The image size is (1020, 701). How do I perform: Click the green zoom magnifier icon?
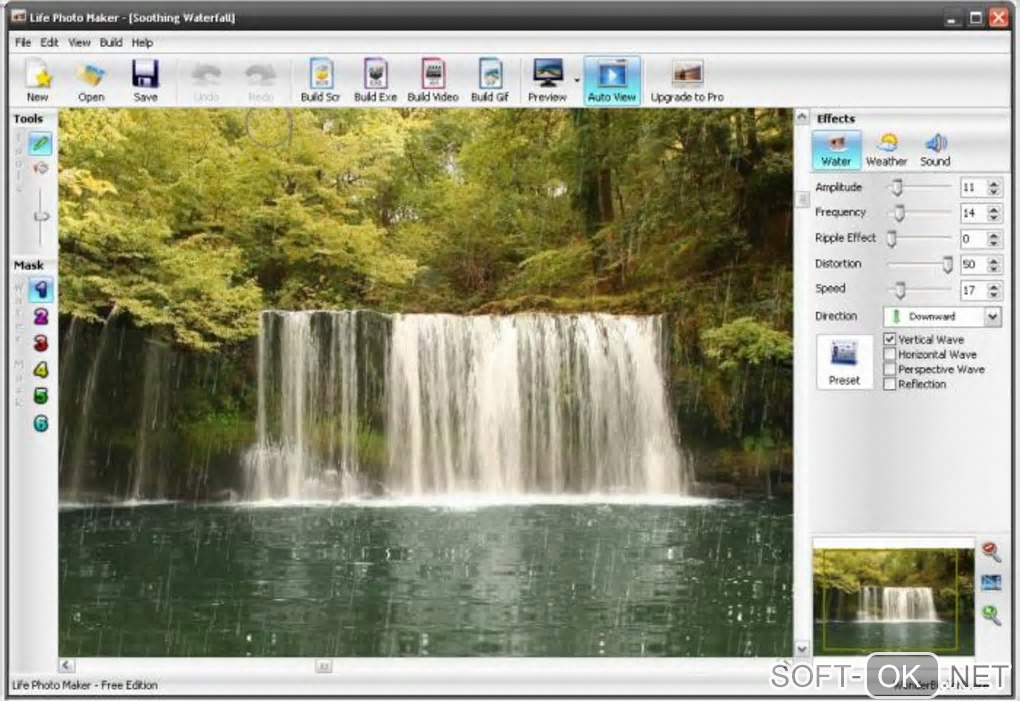coord(991,615)
